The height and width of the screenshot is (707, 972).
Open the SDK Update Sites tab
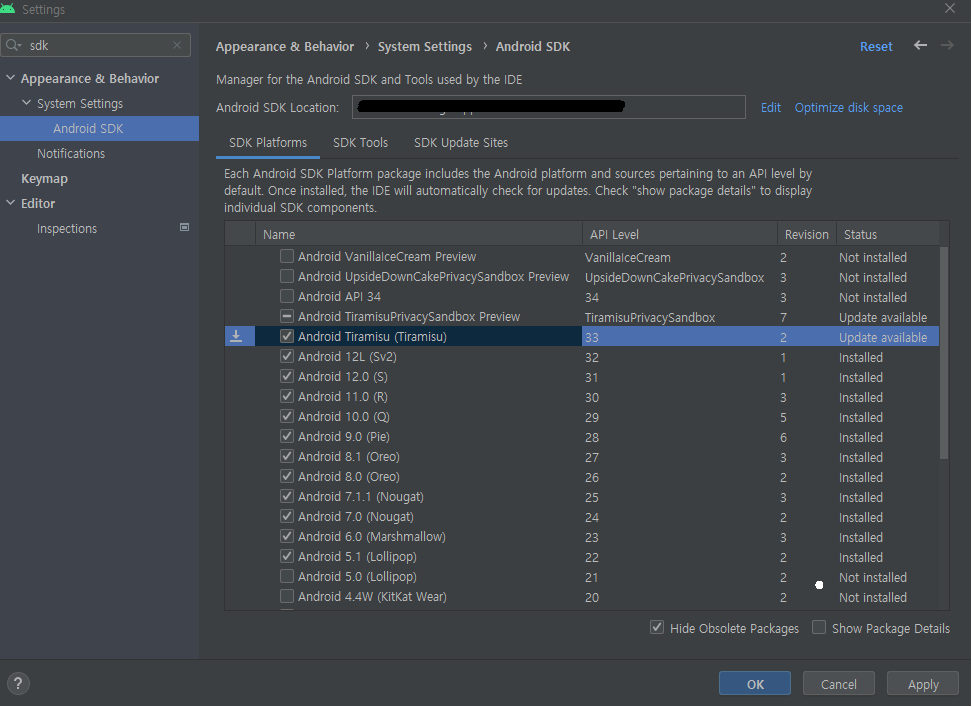461,143
